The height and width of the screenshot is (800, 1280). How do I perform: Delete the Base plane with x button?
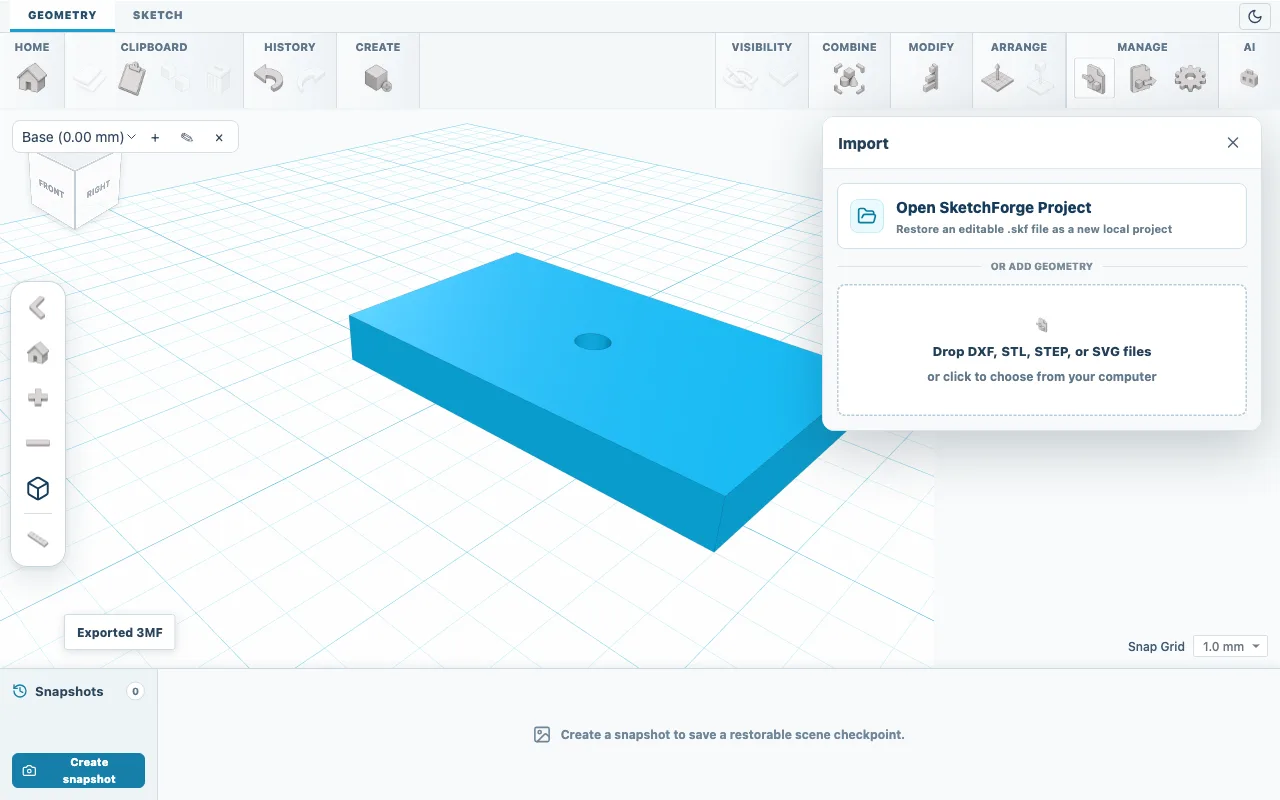point(219,137)
